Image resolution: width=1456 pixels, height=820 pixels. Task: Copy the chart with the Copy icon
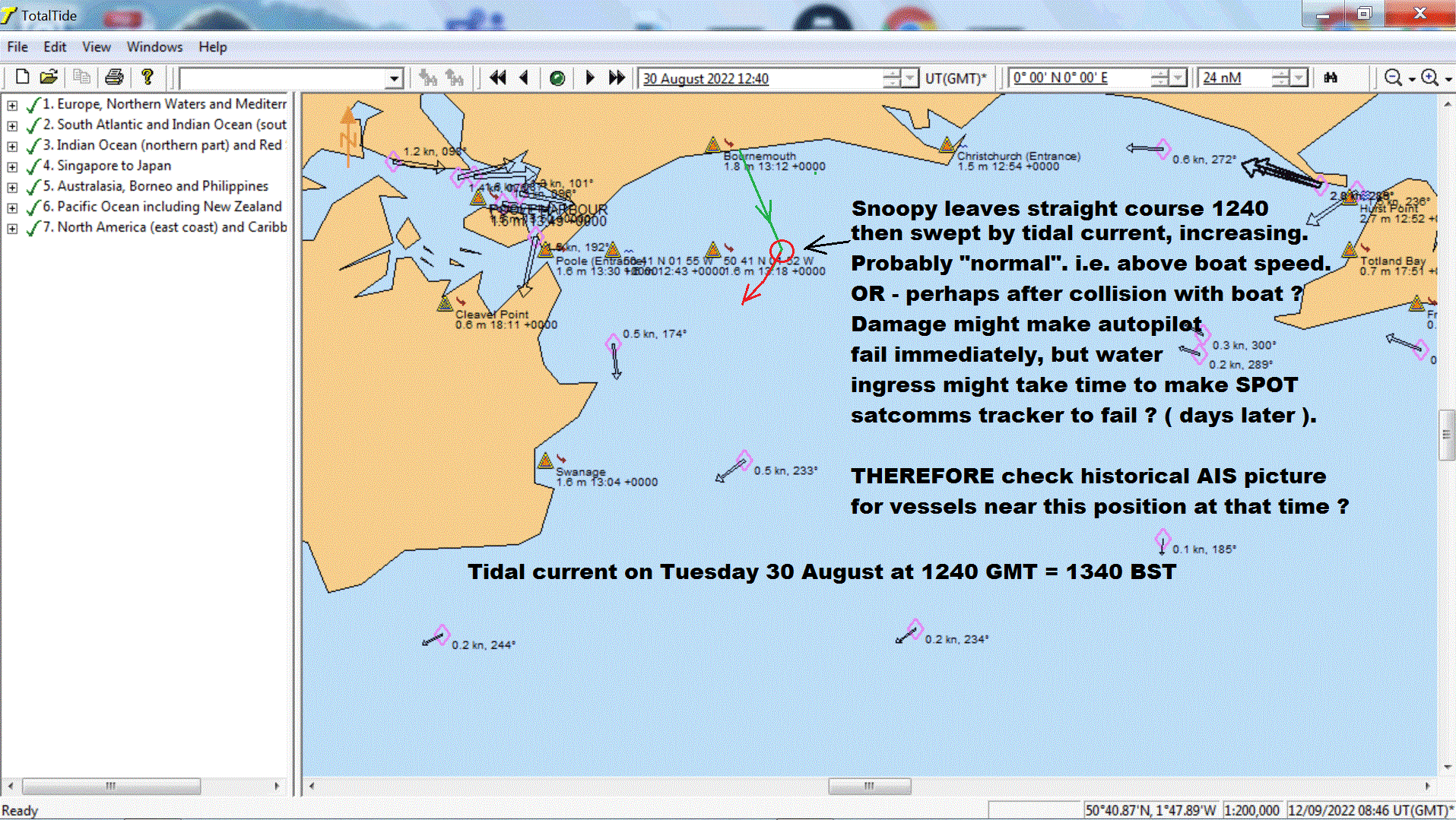[81, 77]
